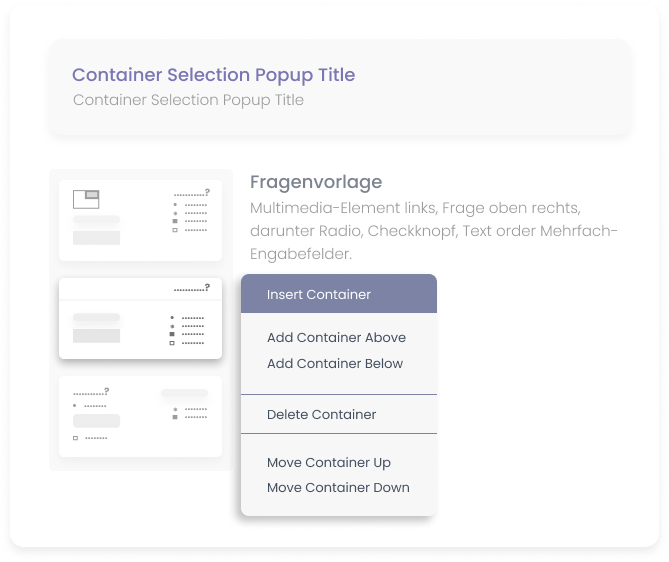Click the Fragenvorlage heading
The width and height of the screenshot is (669, 562).
316,182
